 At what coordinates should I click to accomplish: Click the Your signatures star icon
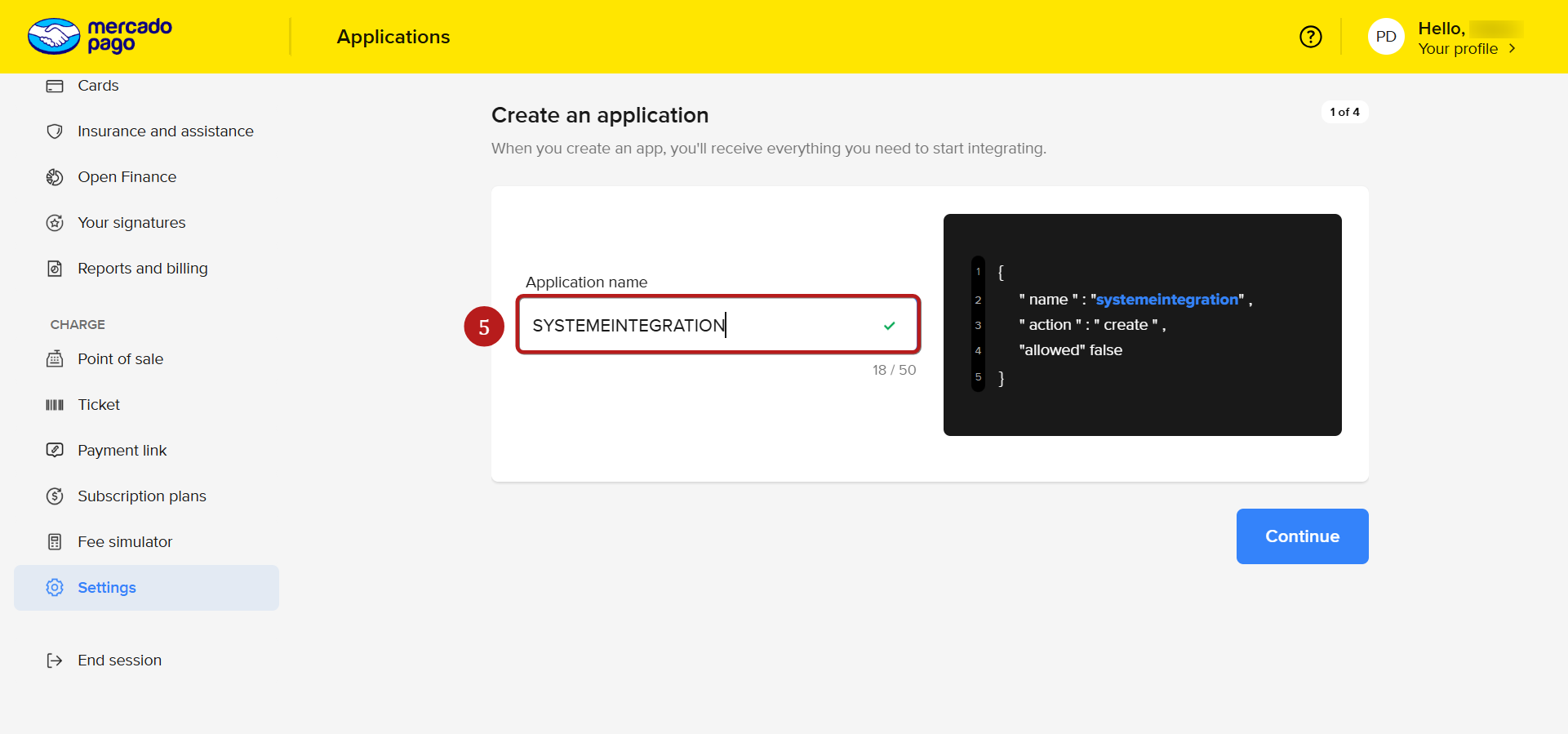point(55,223)
